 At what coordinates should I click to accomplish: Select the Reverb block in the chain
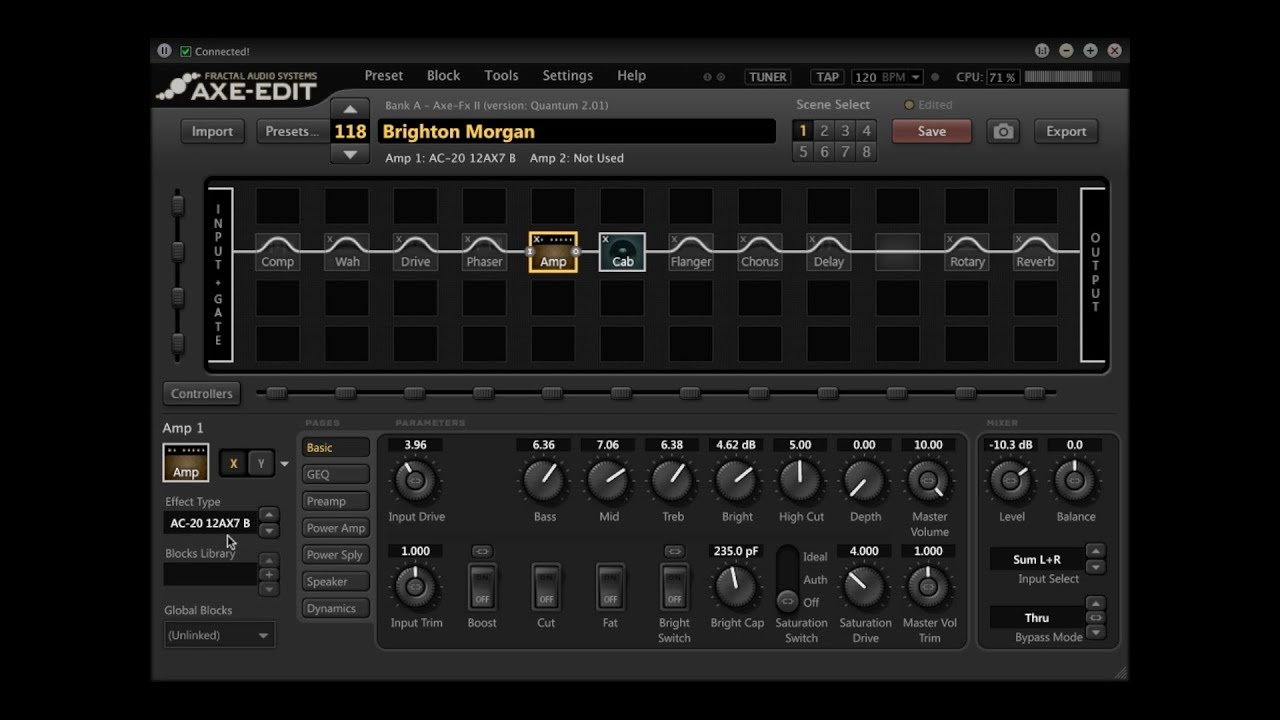[x=1035, y=252]
